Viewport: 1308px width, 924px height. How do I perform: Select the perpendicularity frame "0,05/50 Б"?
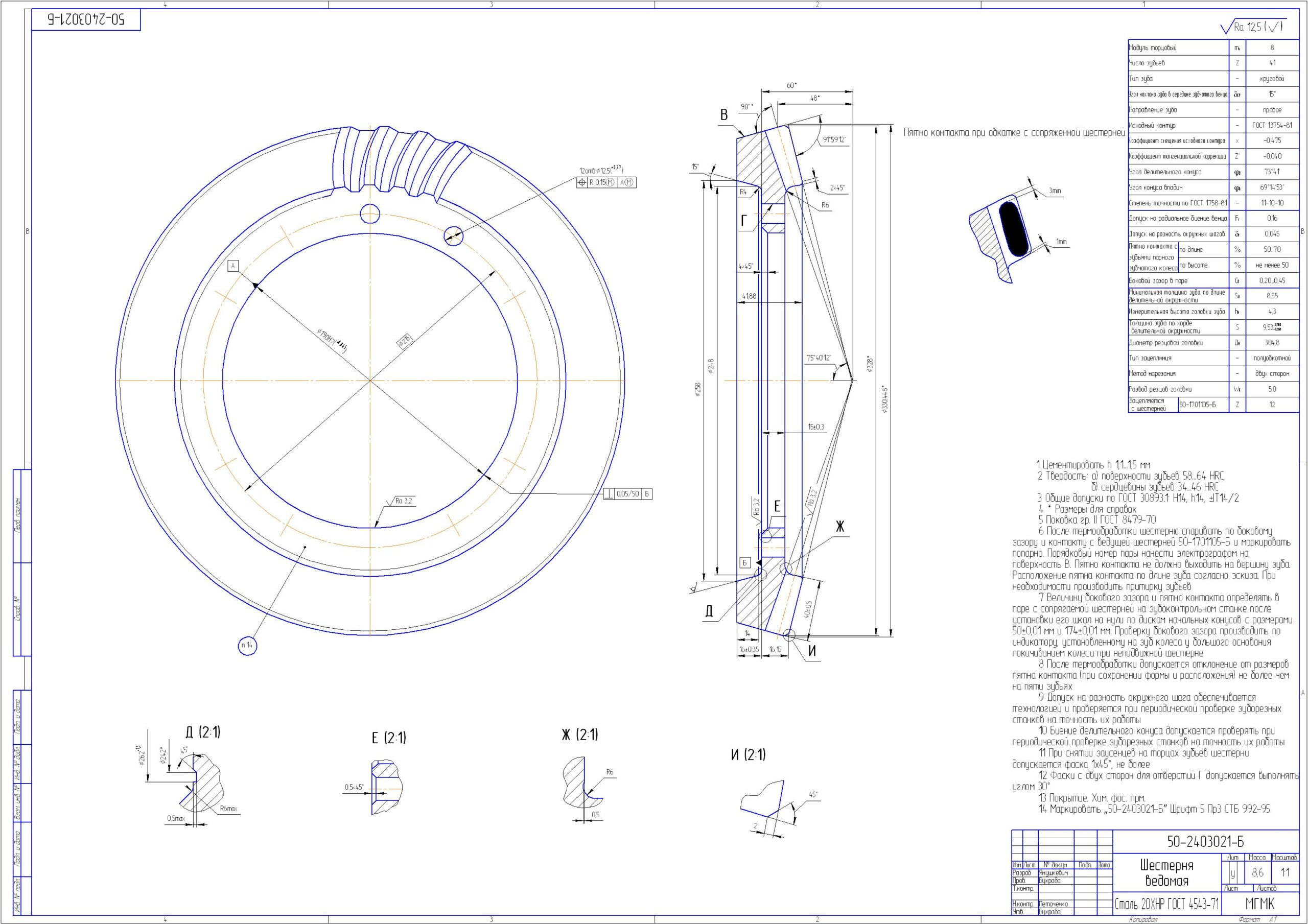(x=628, y=494)
